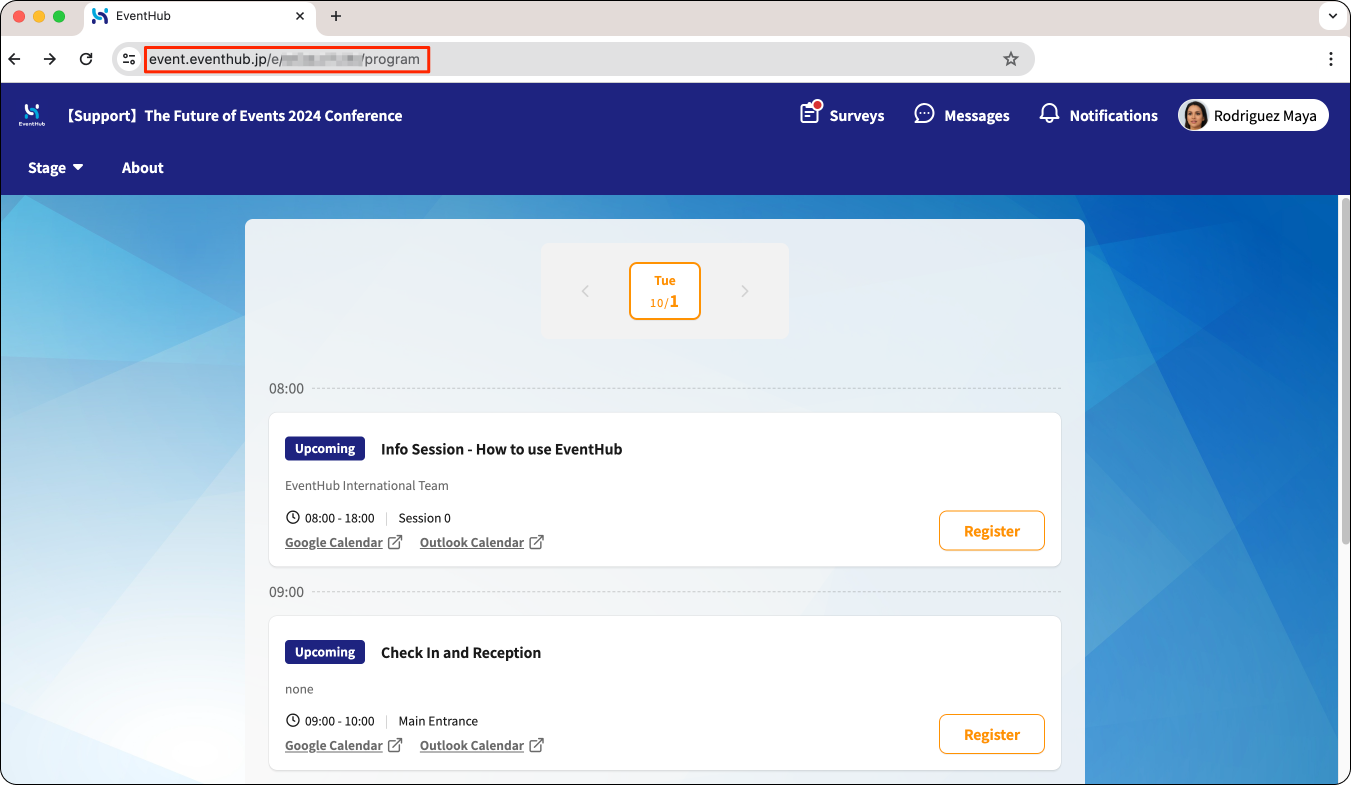Click the address bar URL field
1351x785 pixels.
pyautogui.click(x=573, y=59)
